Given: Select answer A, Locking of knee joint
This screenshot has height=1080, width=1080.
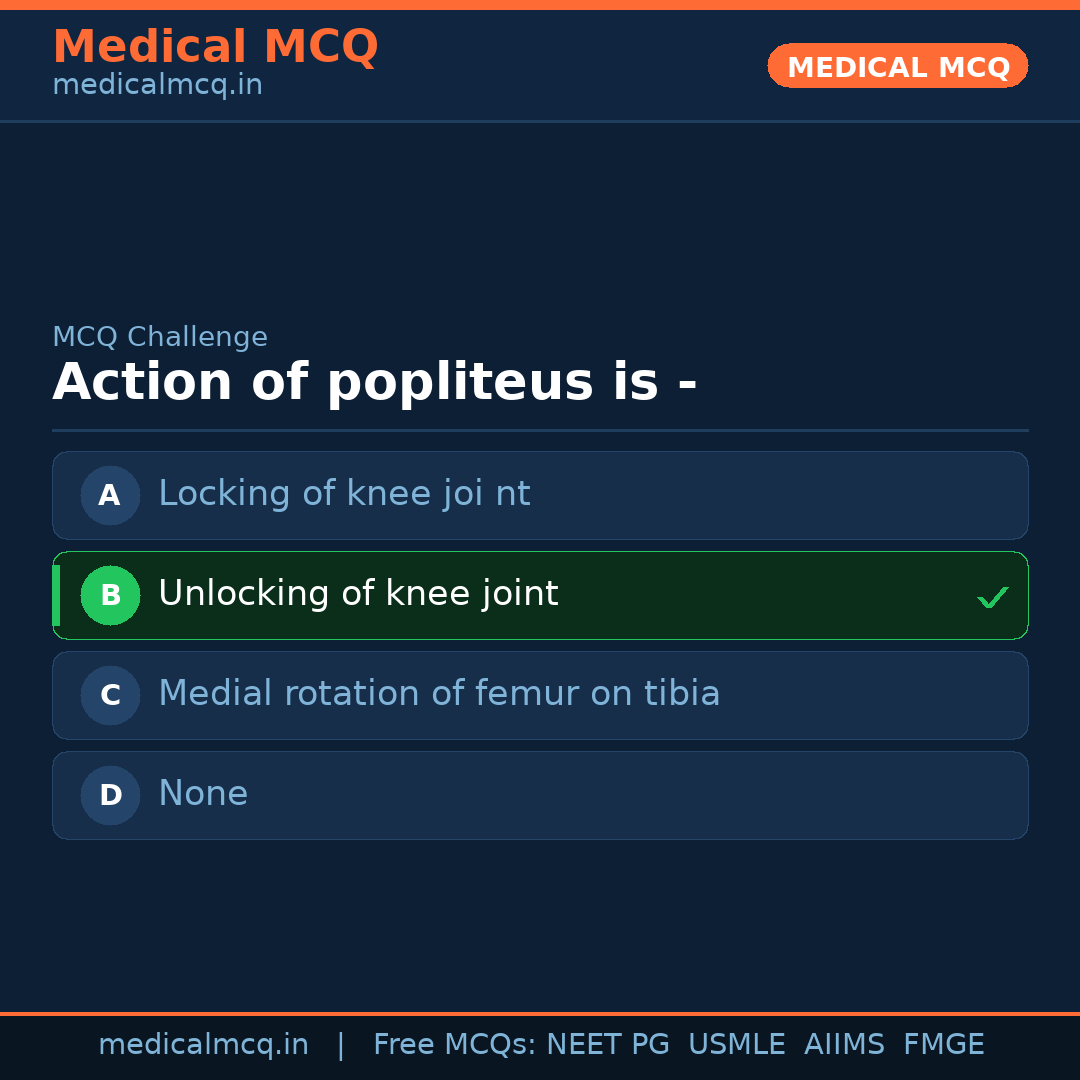Looking at the screenshot, I should [540, 495].
